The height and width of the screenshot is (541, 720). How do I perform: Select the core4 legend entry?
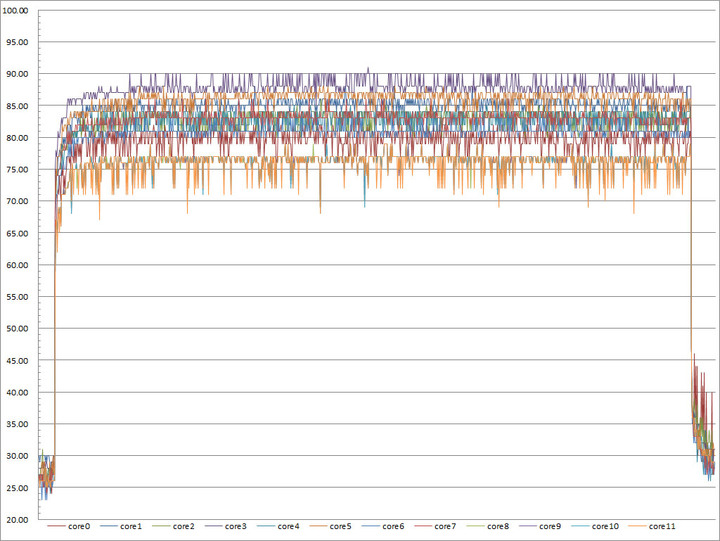(x=278, y=526)
